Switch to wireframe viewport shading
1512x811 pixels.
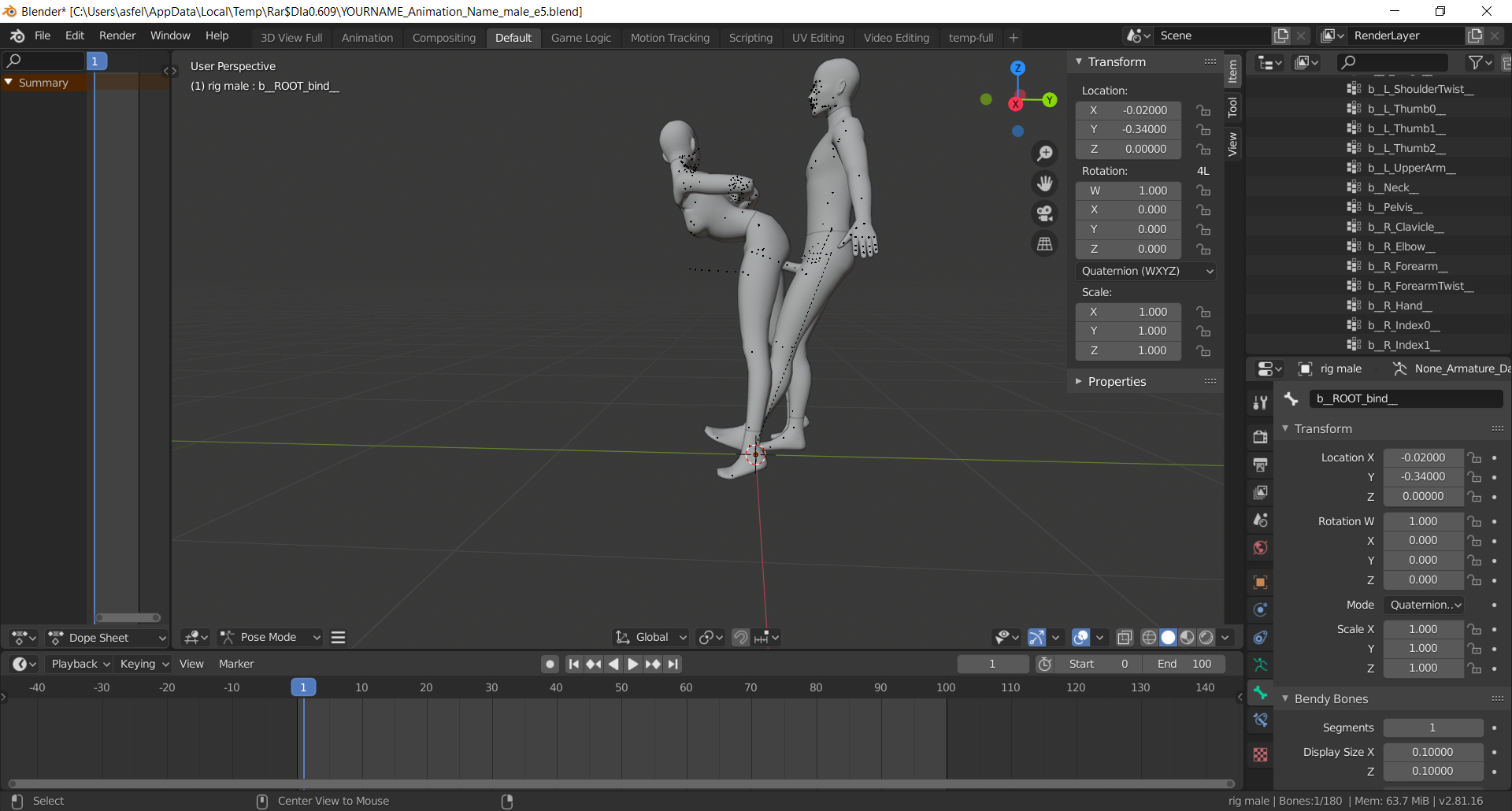click(x=1149, y=637)
